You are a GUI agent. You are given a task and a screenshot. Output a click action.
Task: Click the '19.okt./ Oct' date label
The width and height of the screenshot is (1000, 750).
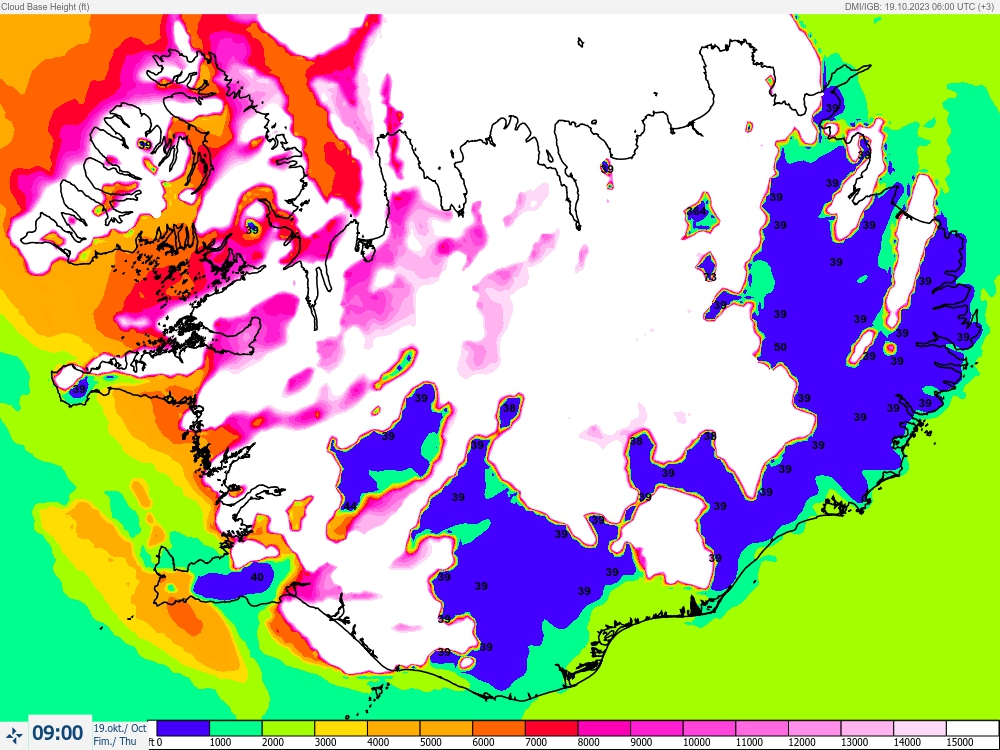[120, 728]
